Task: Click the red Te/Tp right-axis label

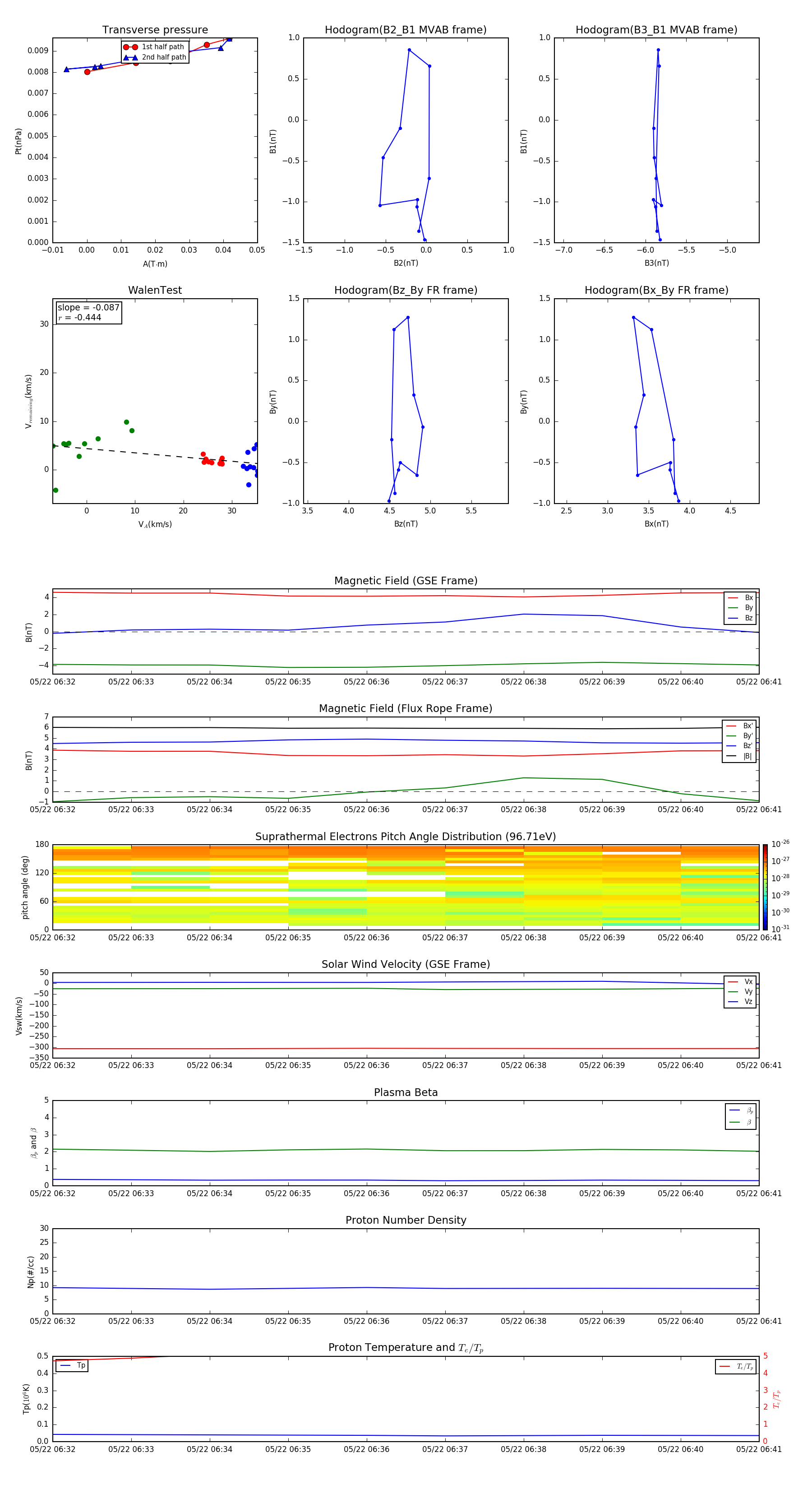Action: click(777, 1399)
